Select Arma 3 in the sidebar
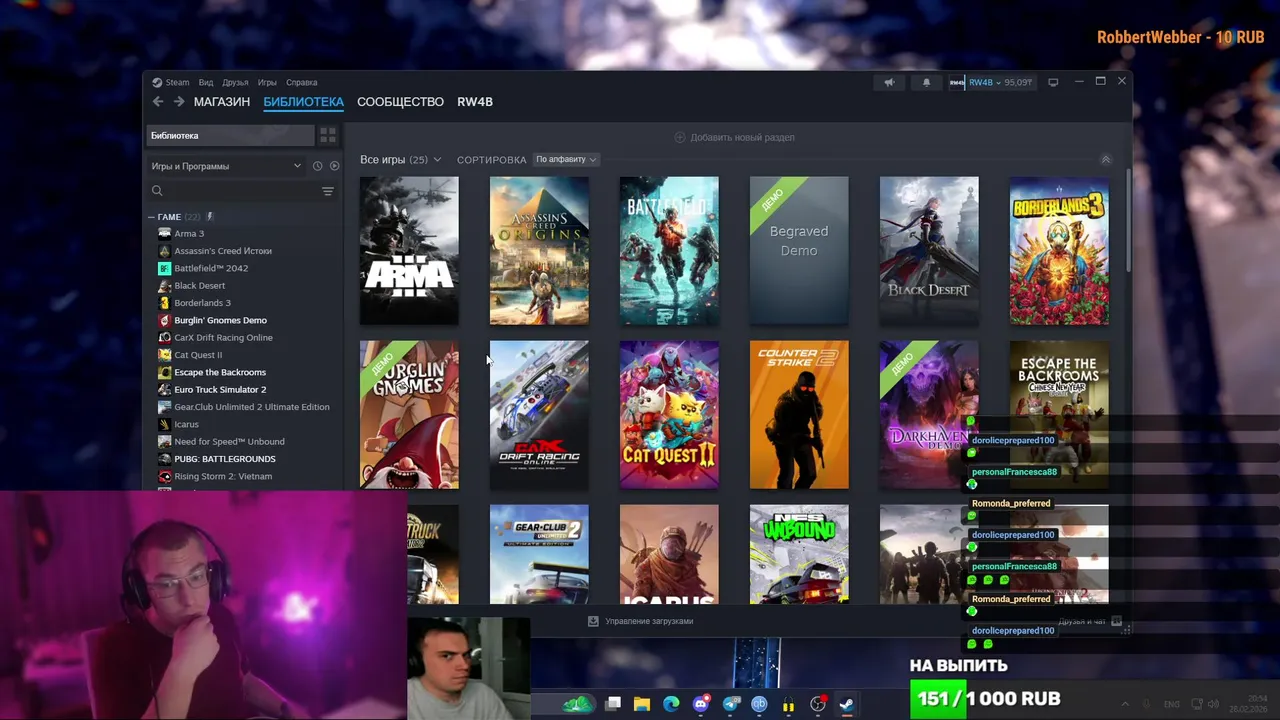This screenshot has width=1280, height=720. [189, 234]
